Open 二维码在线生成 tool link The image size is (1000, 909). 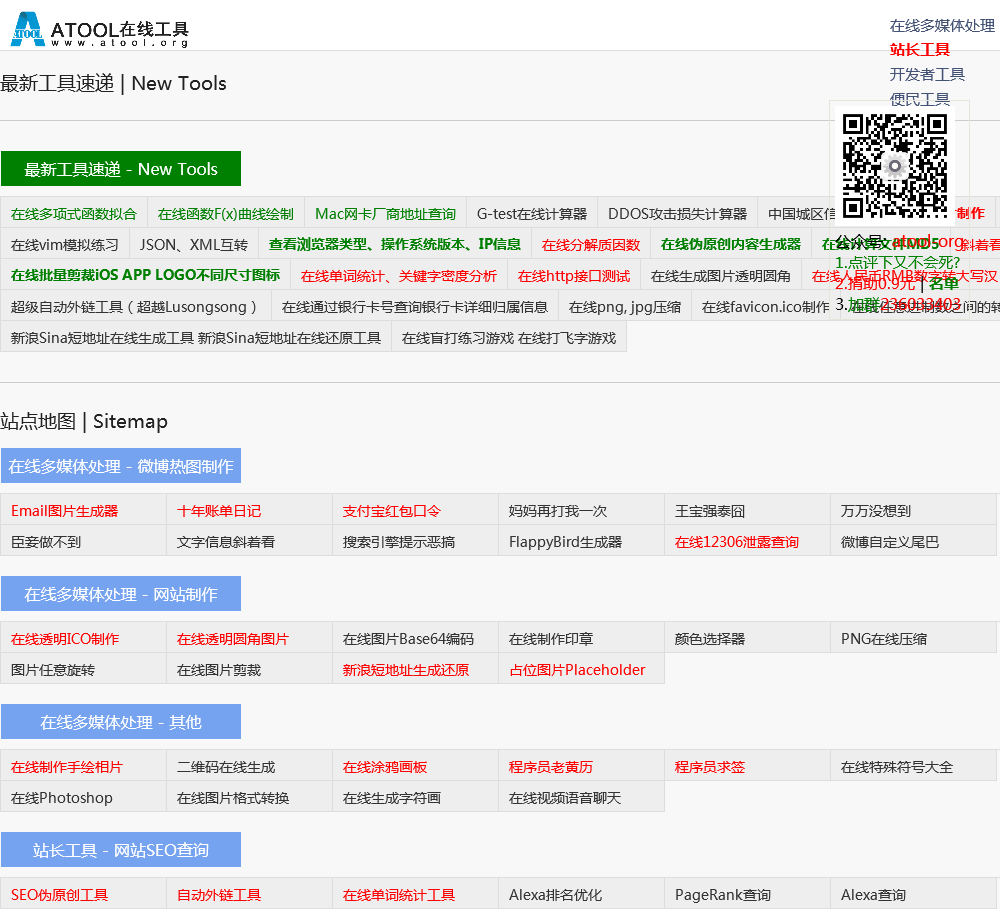tap(226, 767)
